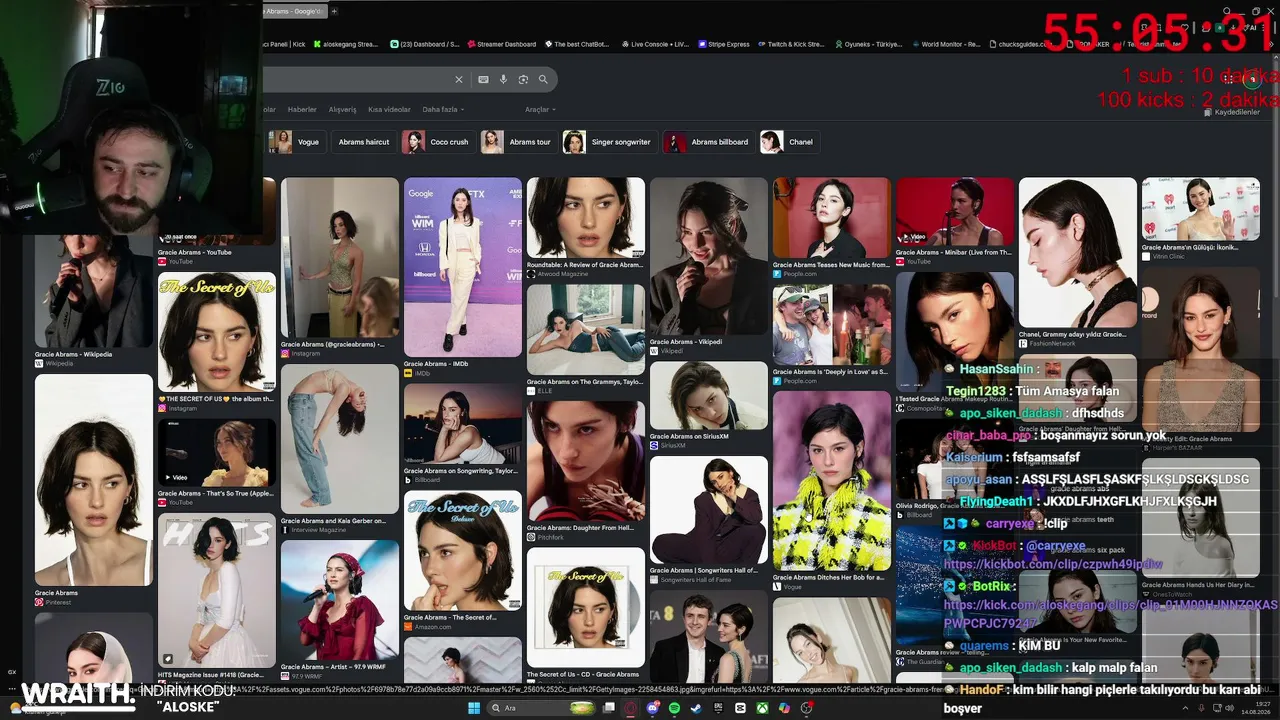
Task: Open Epic Games launcher in taskbar
Action: pos(718,708)
